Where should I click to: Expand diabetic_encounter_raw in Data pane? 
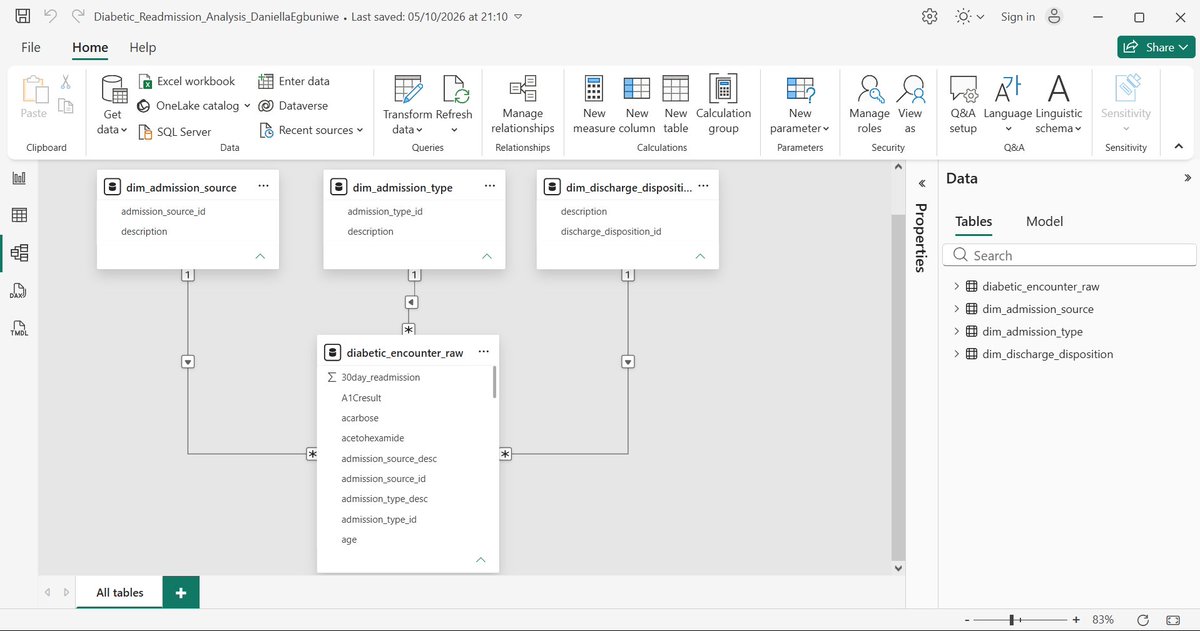coord(956,286)
